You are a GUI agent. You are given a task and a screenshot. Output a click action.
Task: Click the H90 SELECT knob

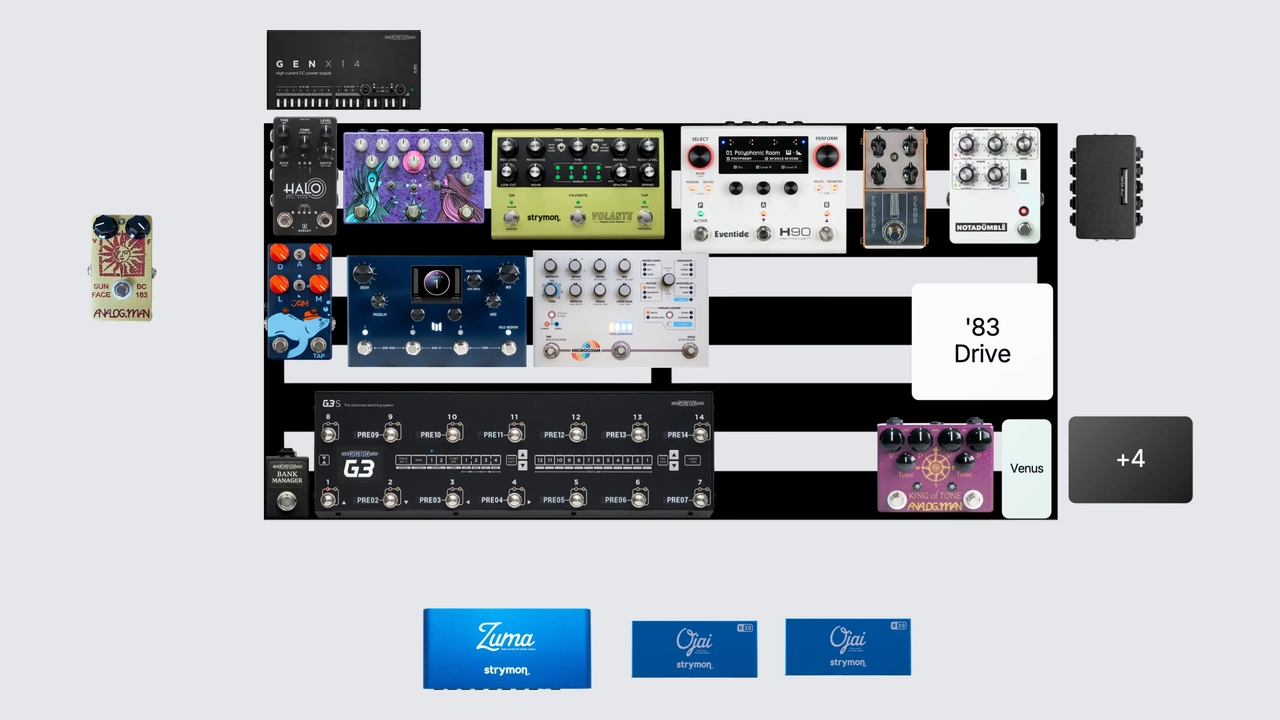pyautogui.click(x=699, y=156)
